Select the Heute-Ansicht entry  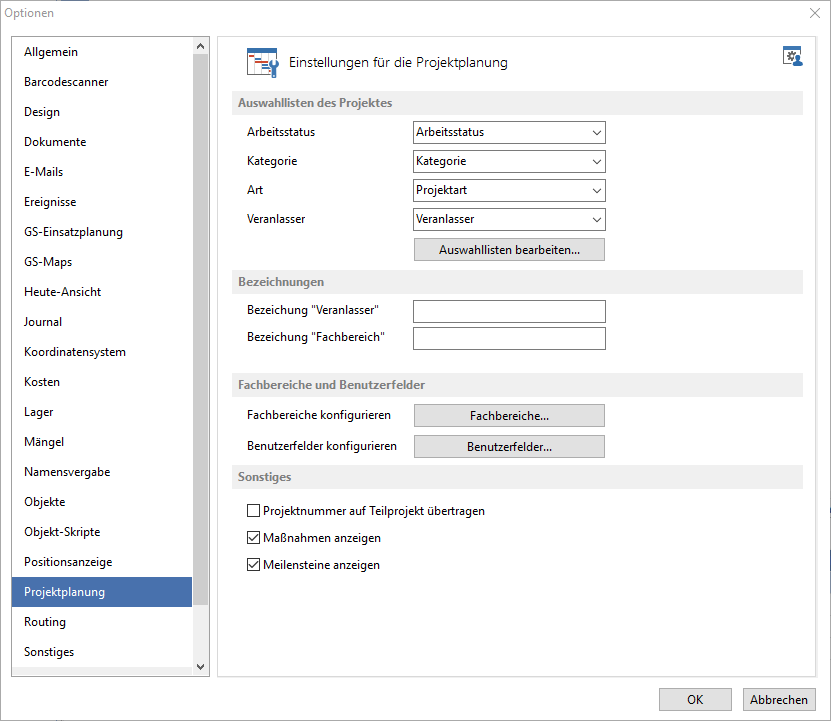click(x=102, y=292)
